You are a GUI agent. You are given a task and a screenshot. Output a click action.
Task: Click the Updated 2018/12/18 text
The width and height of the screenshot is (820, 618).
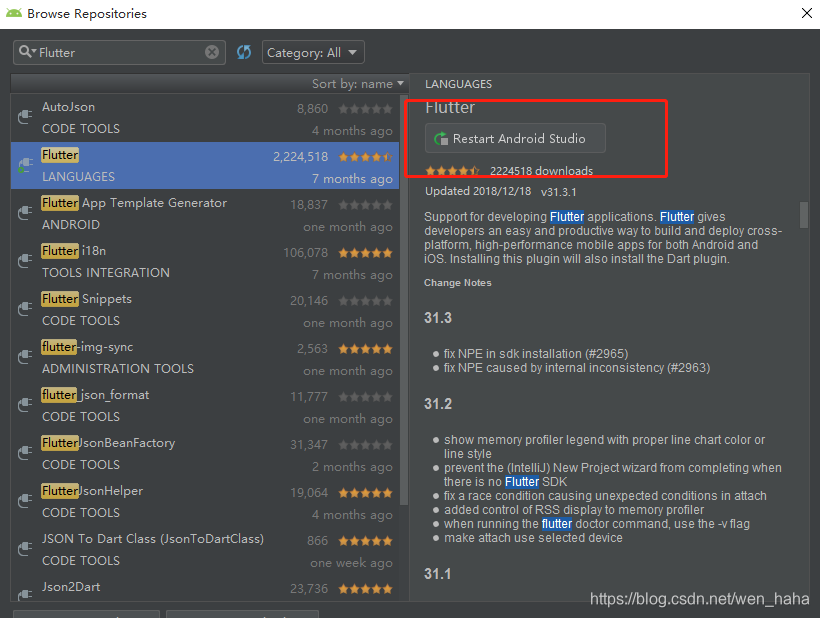pyautogui.click(x=478, y=191)
